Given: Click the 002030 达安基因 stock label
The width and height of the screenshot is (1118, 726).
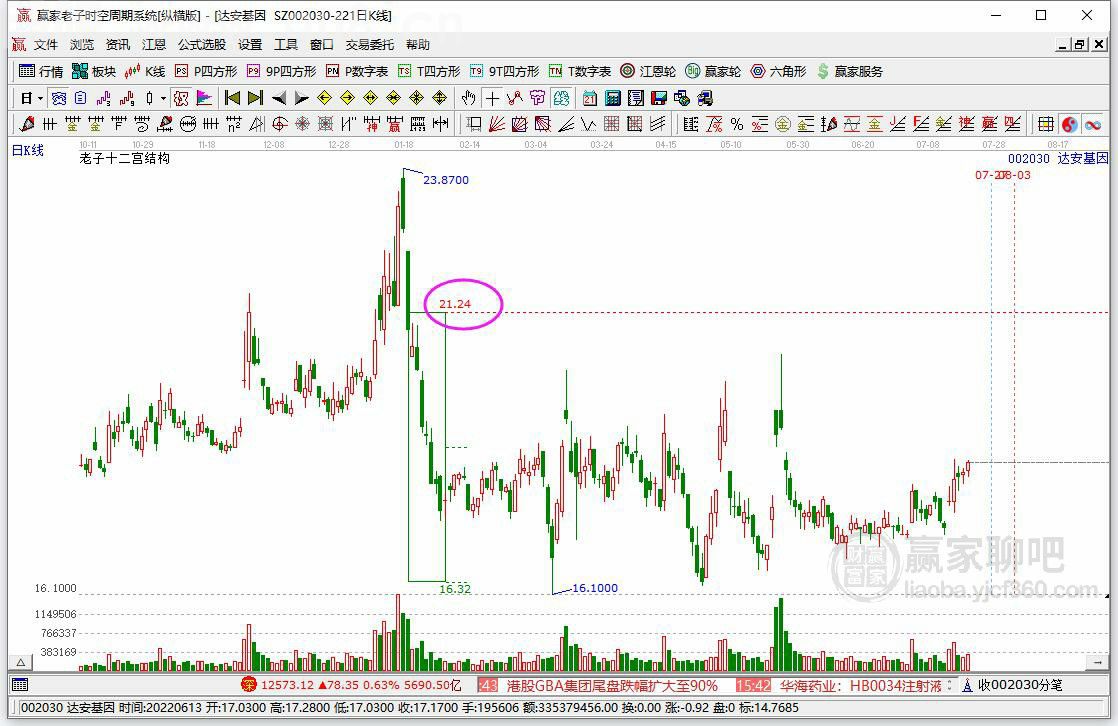Looking at the screenshot, I should pyautogui.click(x=1058, y=158).
